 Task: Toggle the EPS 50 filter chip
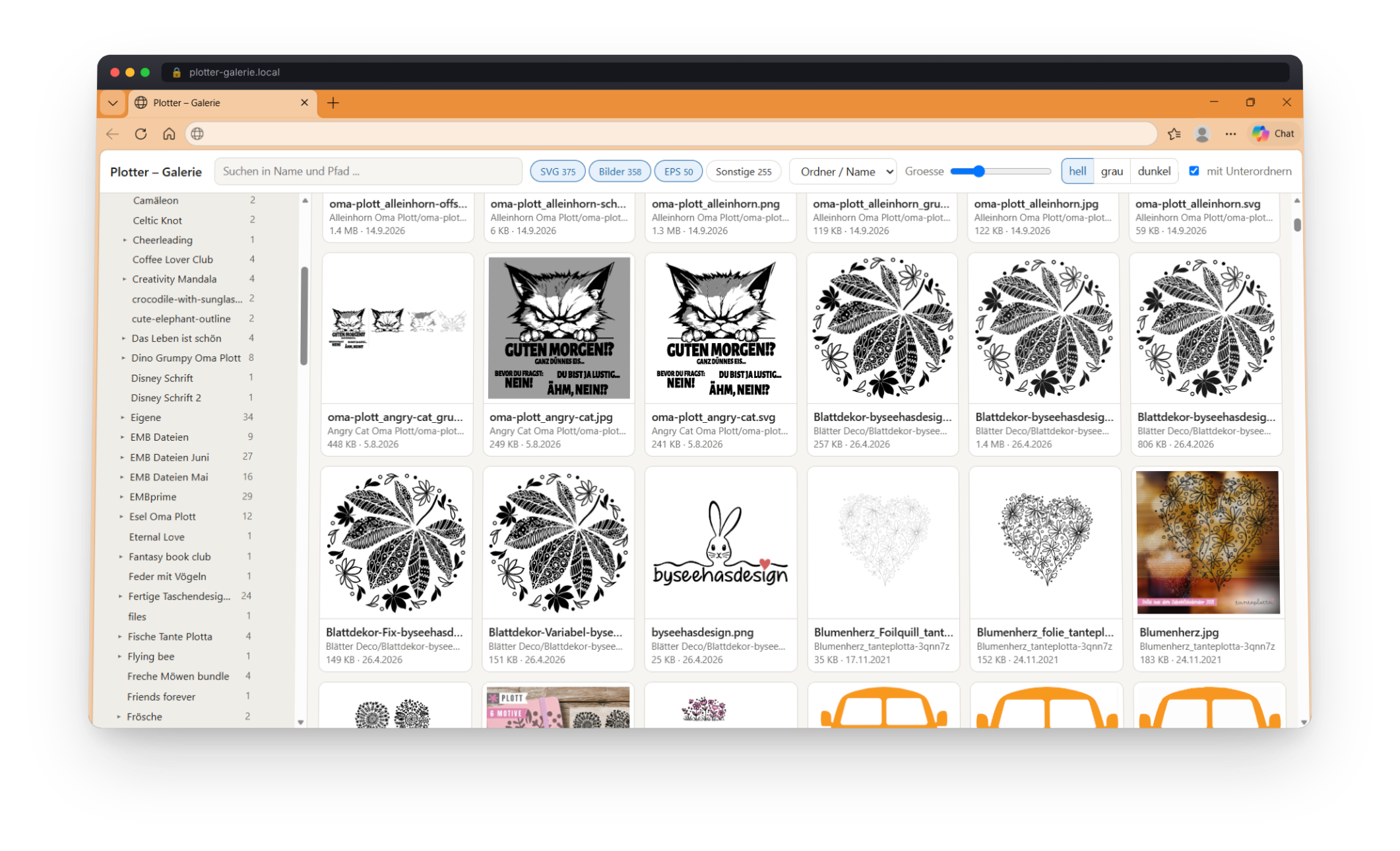678,172
